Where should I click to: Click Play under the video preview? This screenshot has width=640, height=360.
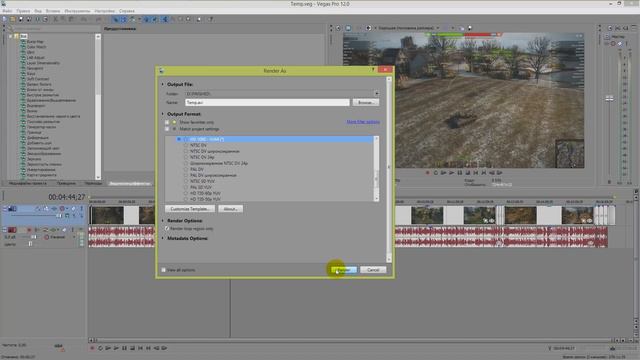[x=451, y=173]
